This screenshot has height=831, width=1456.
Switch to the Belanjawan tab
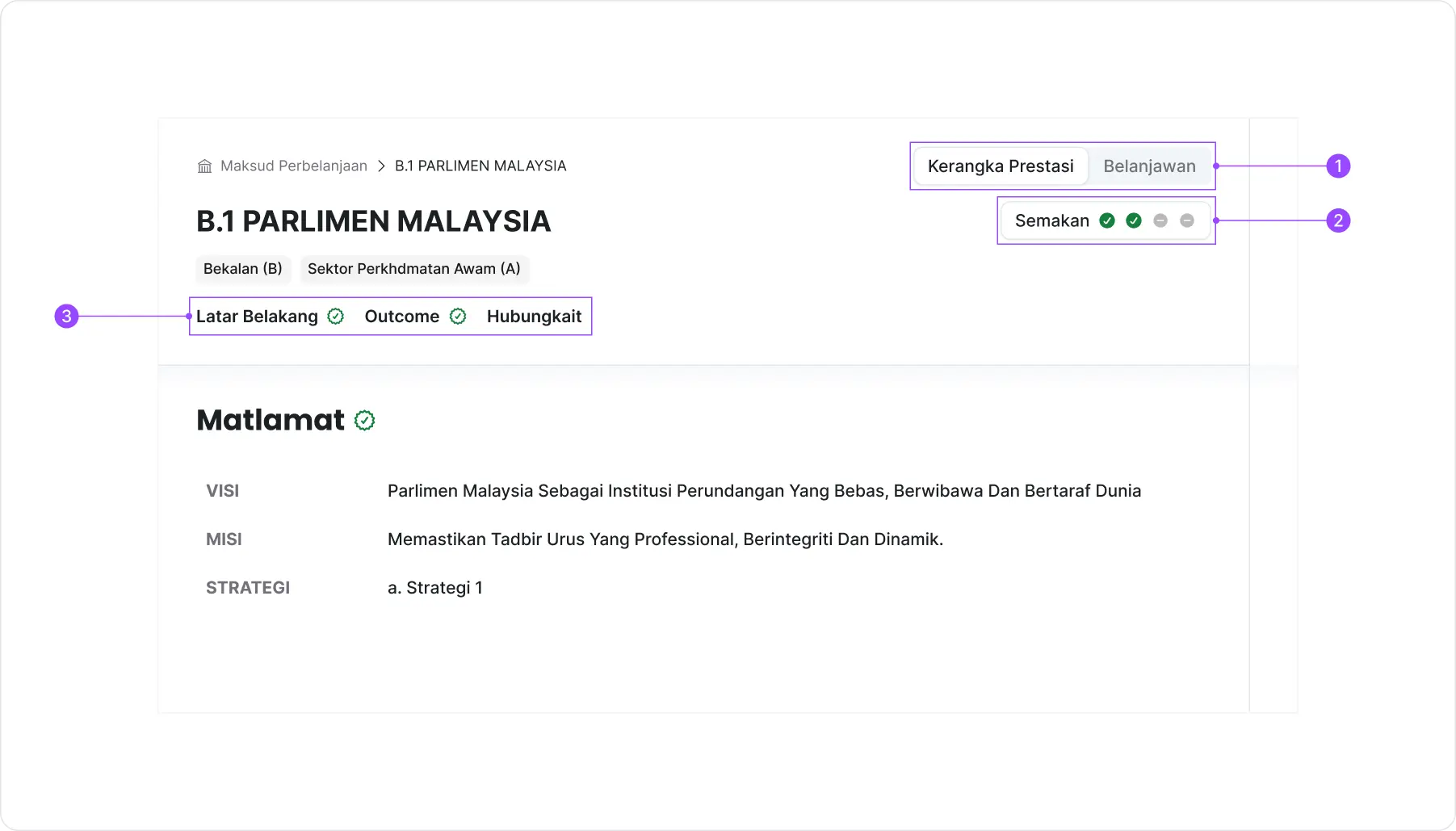point(1149,166)
